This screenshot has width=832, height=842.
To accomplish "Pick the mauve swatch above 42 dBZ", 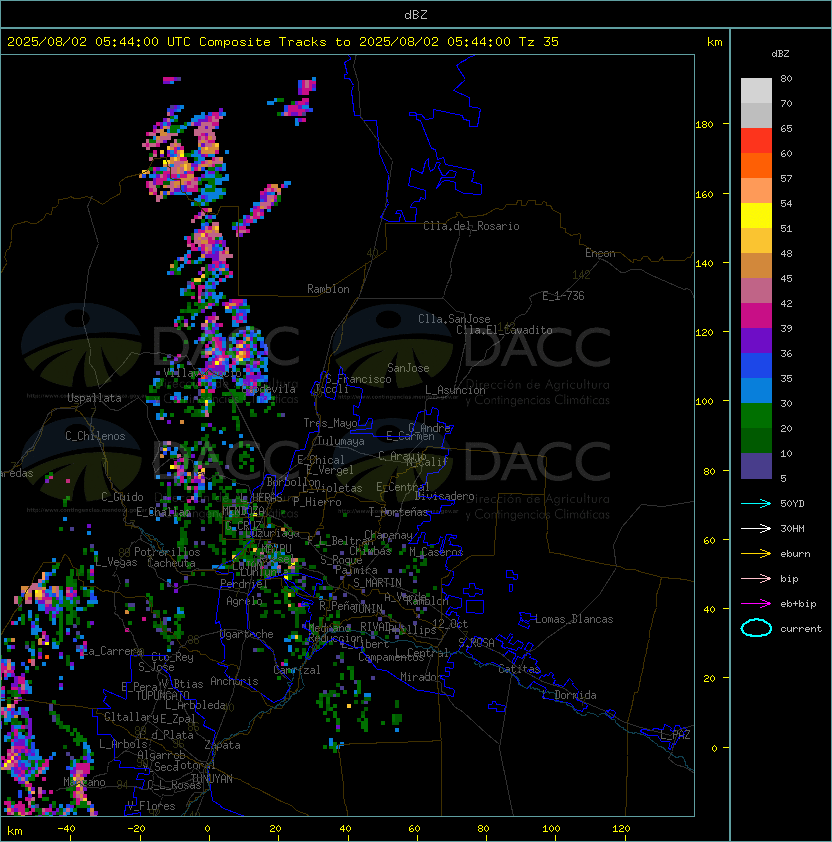I will point(756,291).
